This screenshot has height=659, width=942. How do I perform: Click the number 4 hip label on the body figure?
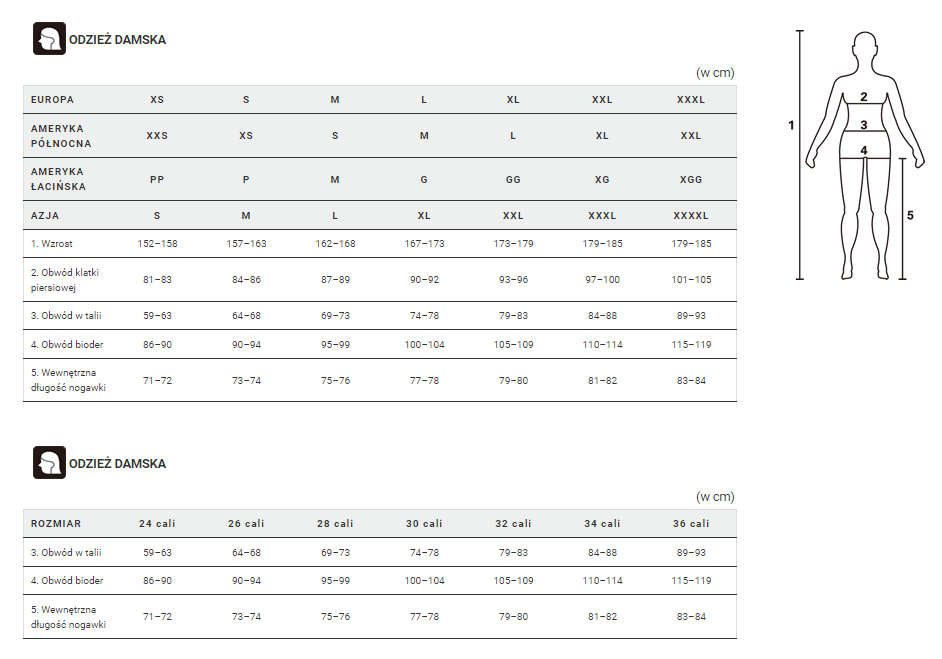[x=863, y=151]
